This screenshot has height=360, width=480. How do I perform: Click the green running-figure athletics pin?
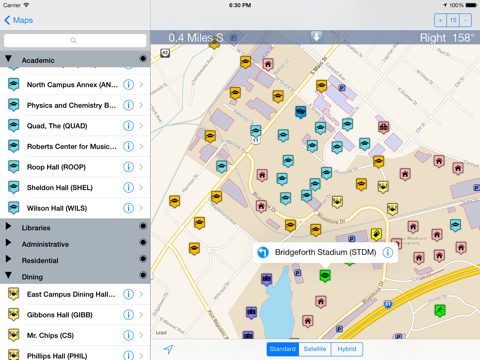click(440, 311)
